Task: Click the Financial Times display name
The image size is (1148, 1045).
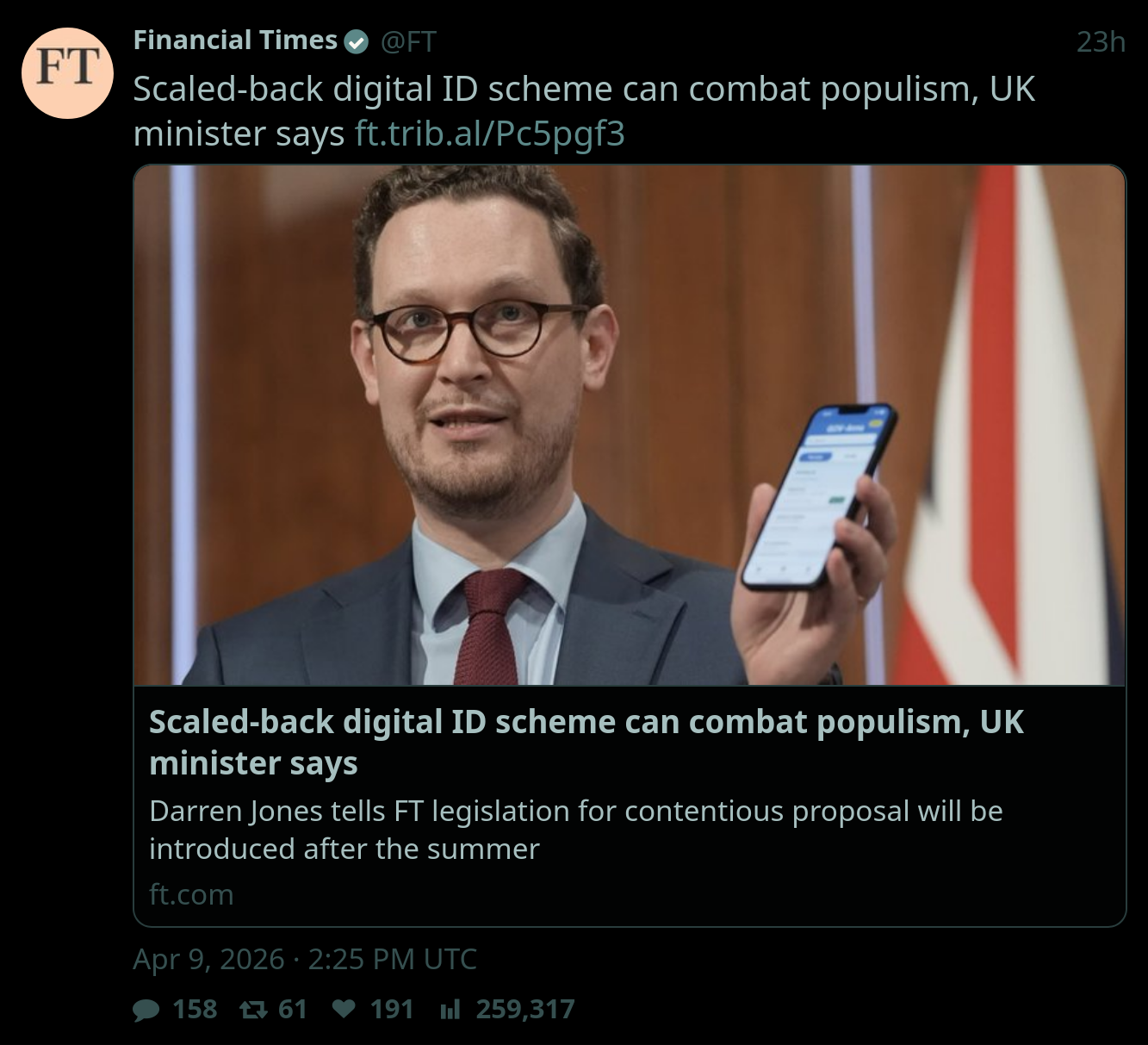Action: 235,40
